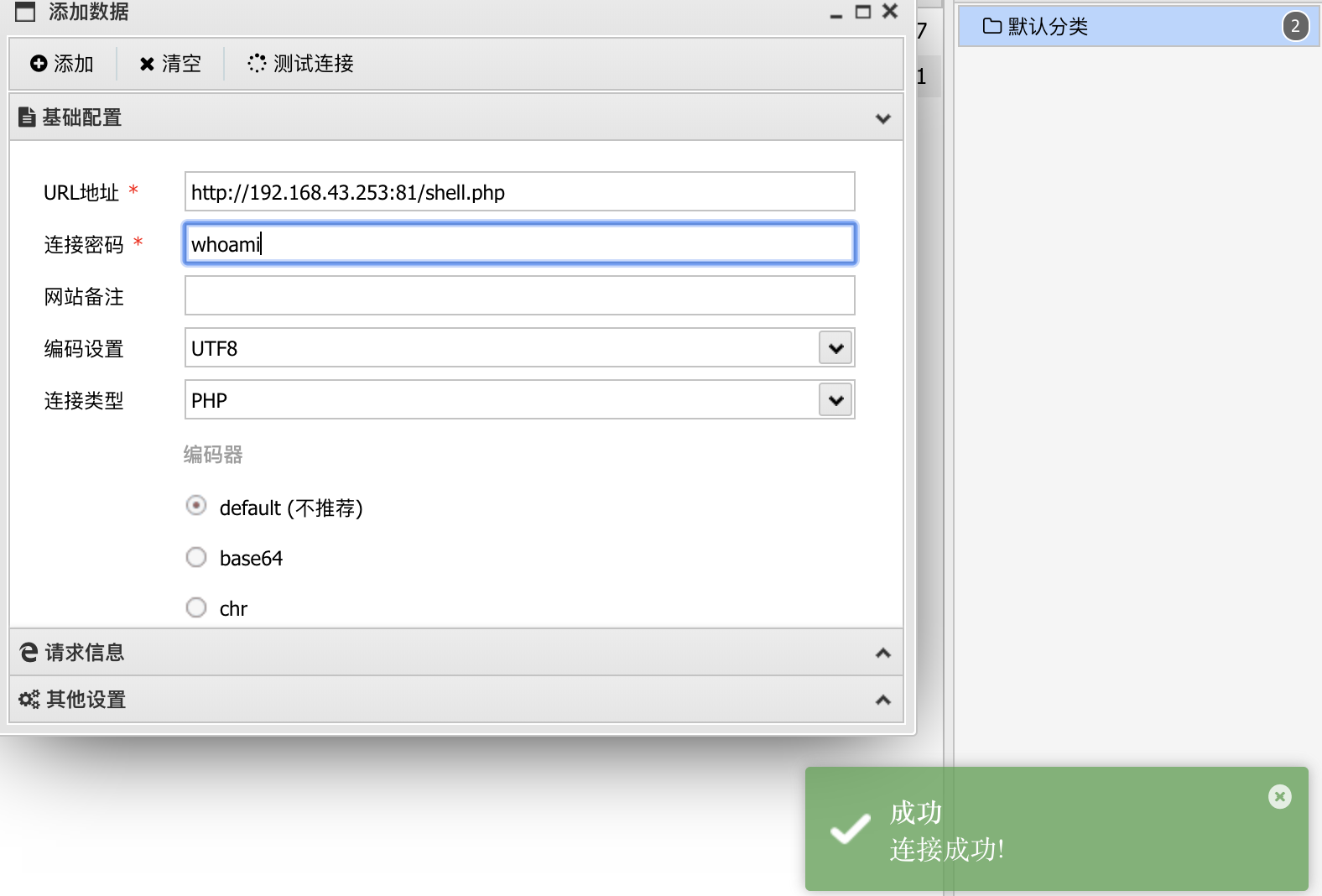Viewport: 1322px width, 896px height.
Task: Click the spinner icon for test connection
Action: [x=257, y=64]
